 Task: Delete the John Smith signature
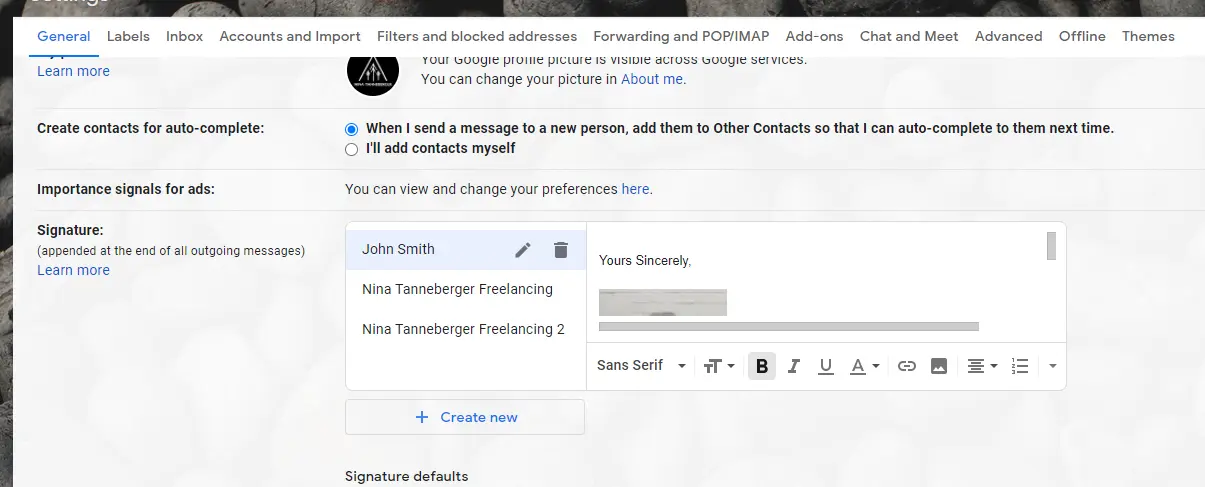pos(561,250)
